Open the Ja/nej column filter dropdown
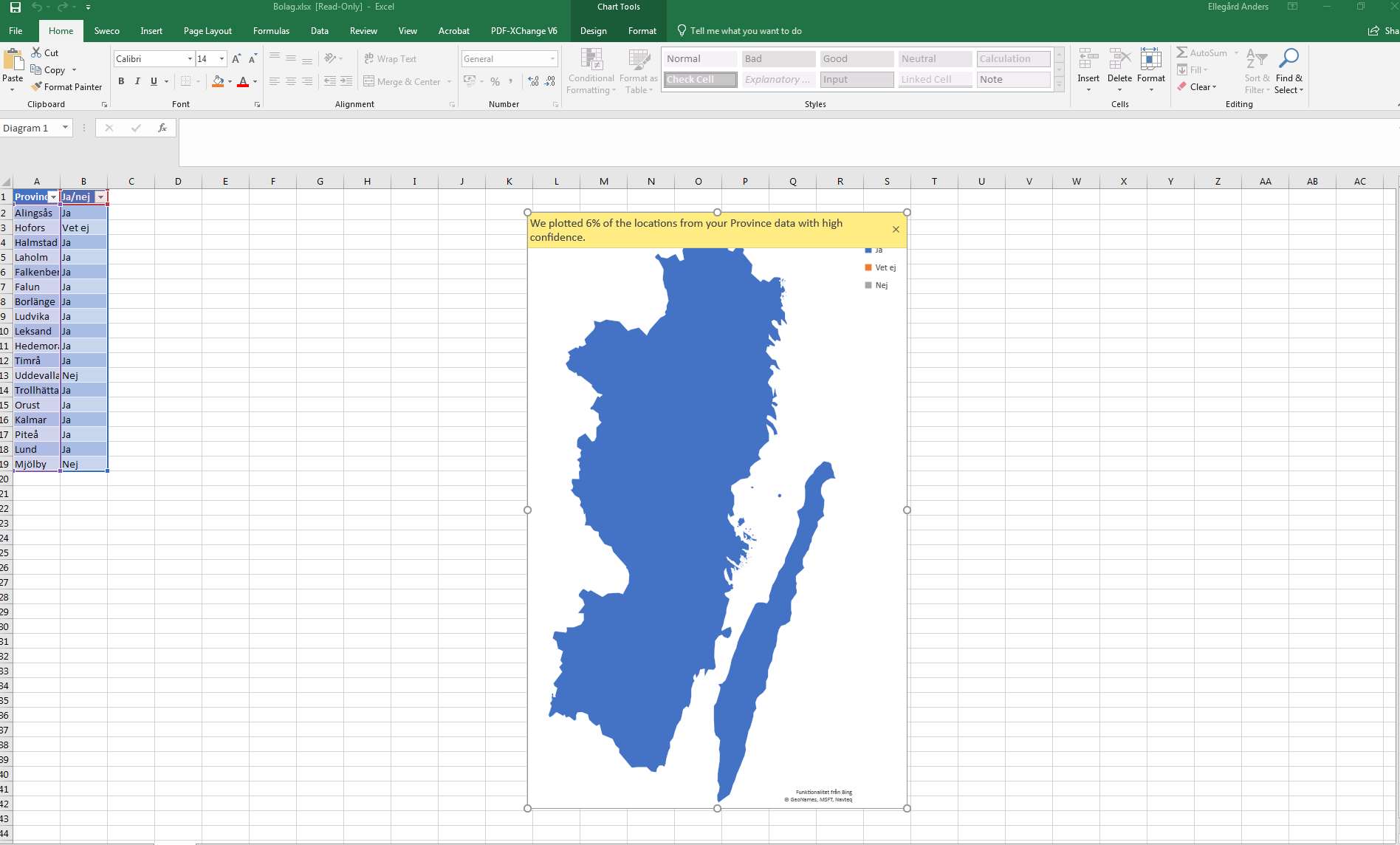This screenshot has height=845, width=1400. tap(101, 197)
